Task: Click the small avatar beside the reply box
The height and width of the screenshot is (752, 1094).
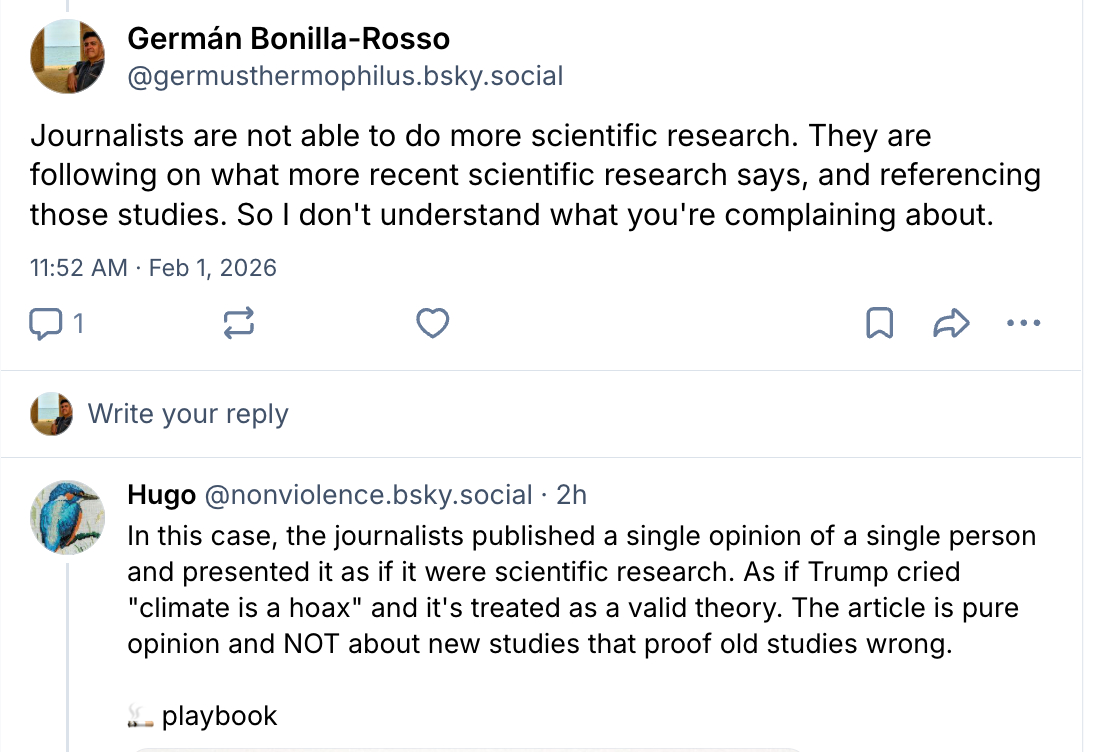Action: [x=52, y=414]
